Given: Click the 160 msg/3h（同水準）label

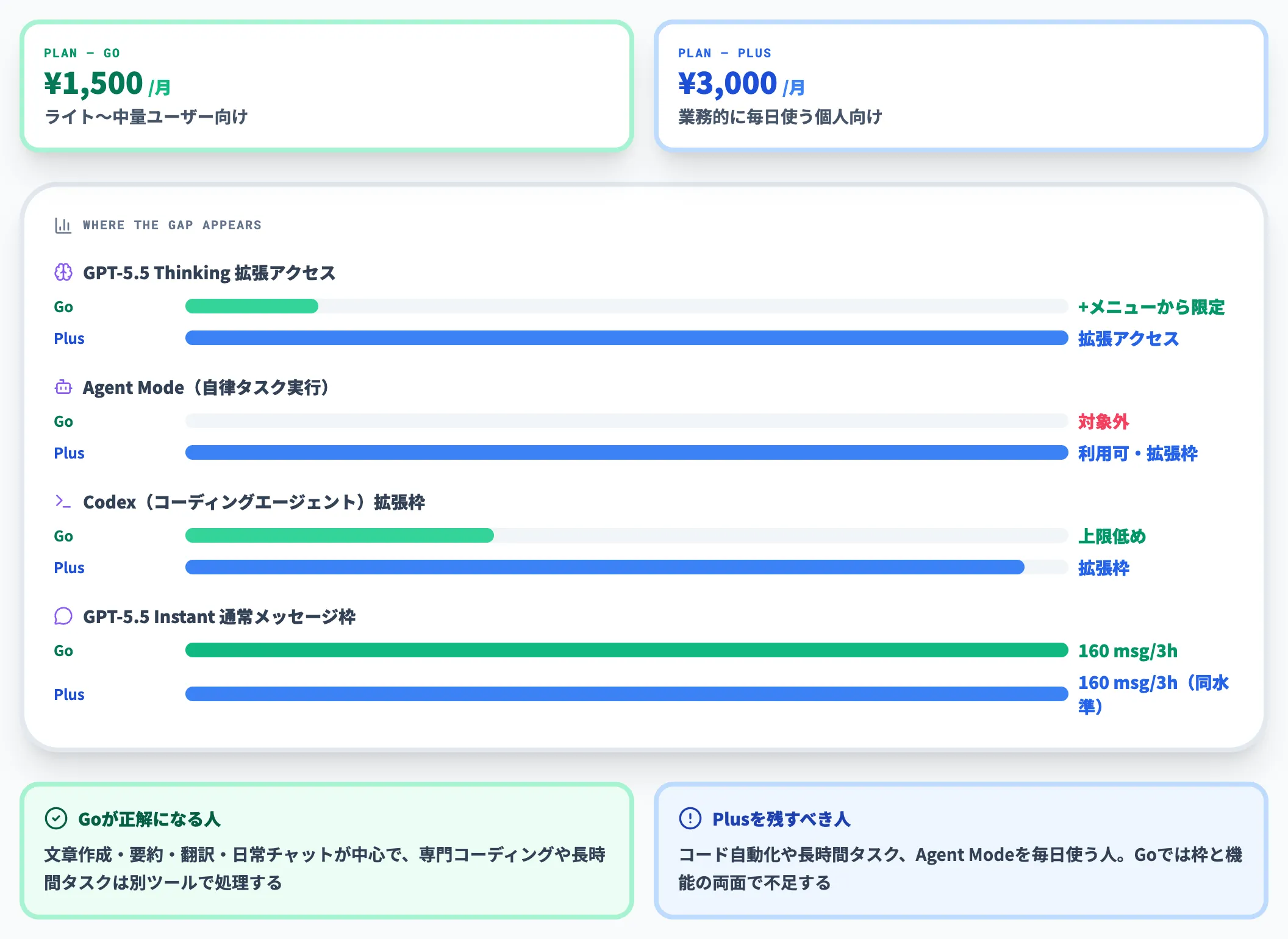Looking at the screenshot, I should (x=1154, y=694).
